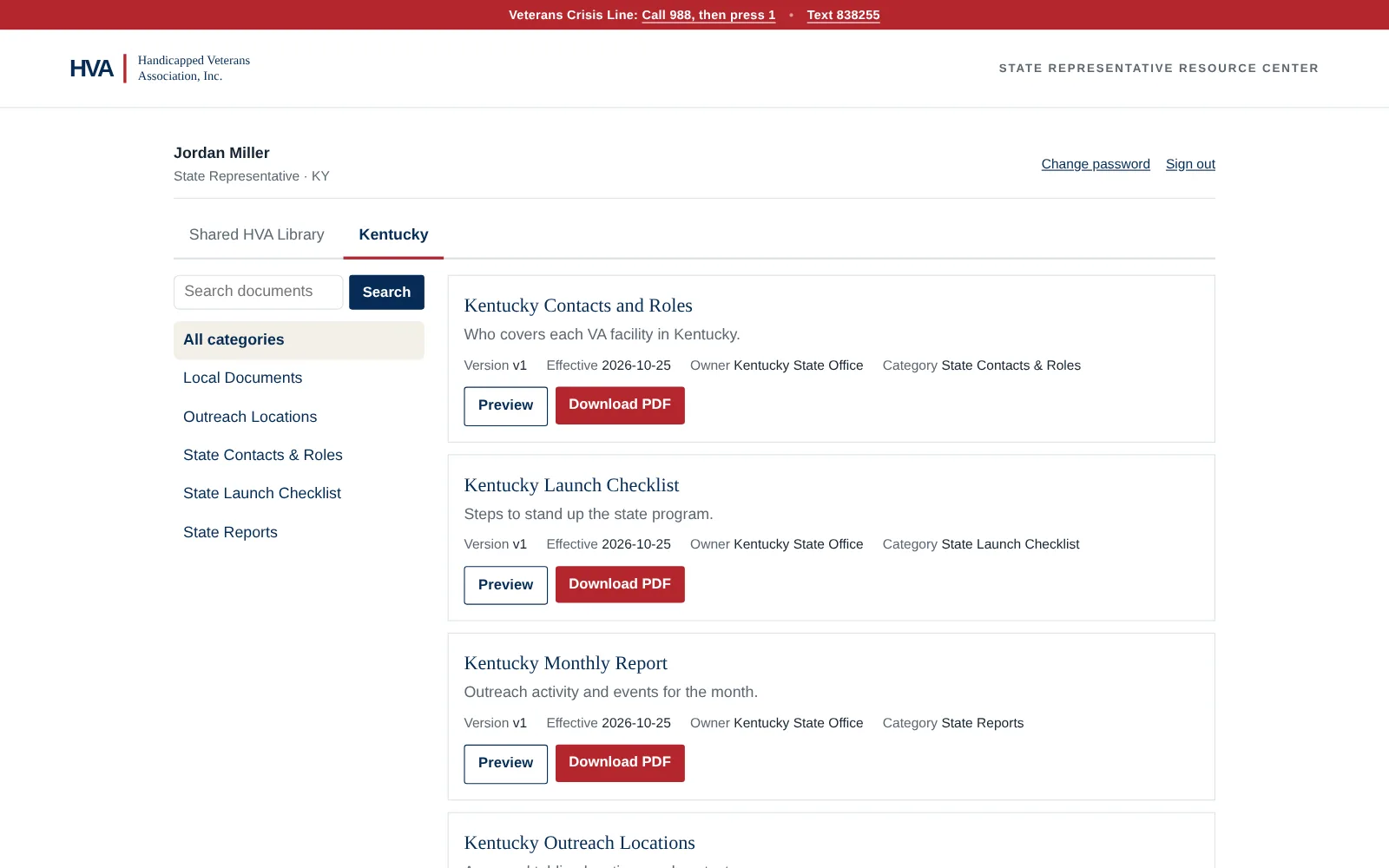This screenshot has width=1389, height=868.
Task: Download PDF of Kentucky Monthly Report
Action: click(x=620, y=763)
